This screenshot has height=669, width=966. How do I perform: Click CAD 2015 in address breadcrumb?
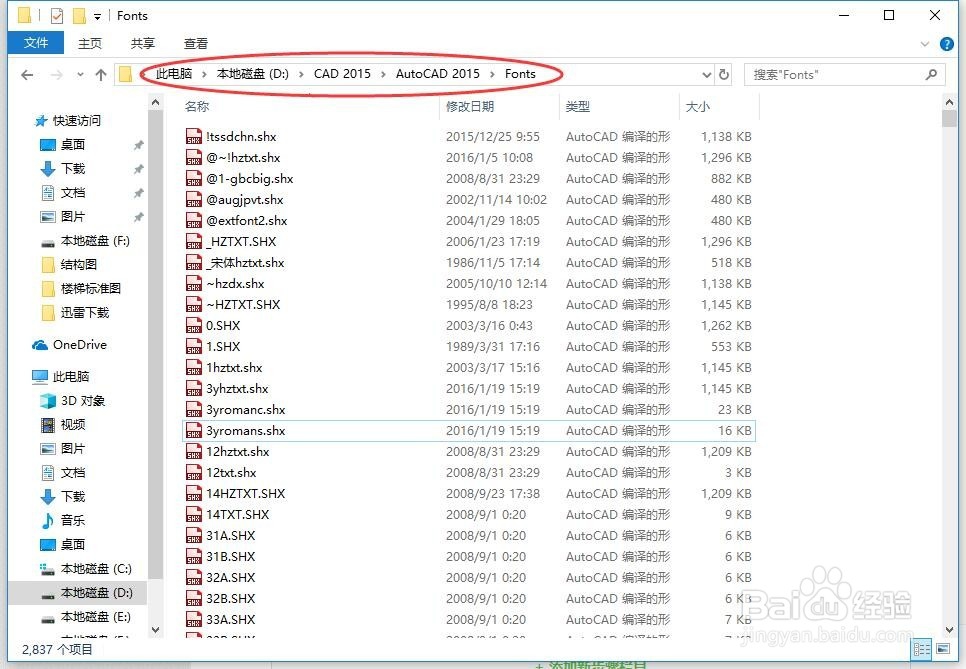342,74
